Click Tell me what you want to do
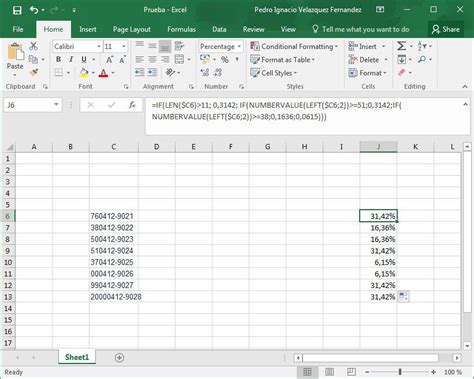The width and height of the screenshot is (474, 379). click(360, 29)
